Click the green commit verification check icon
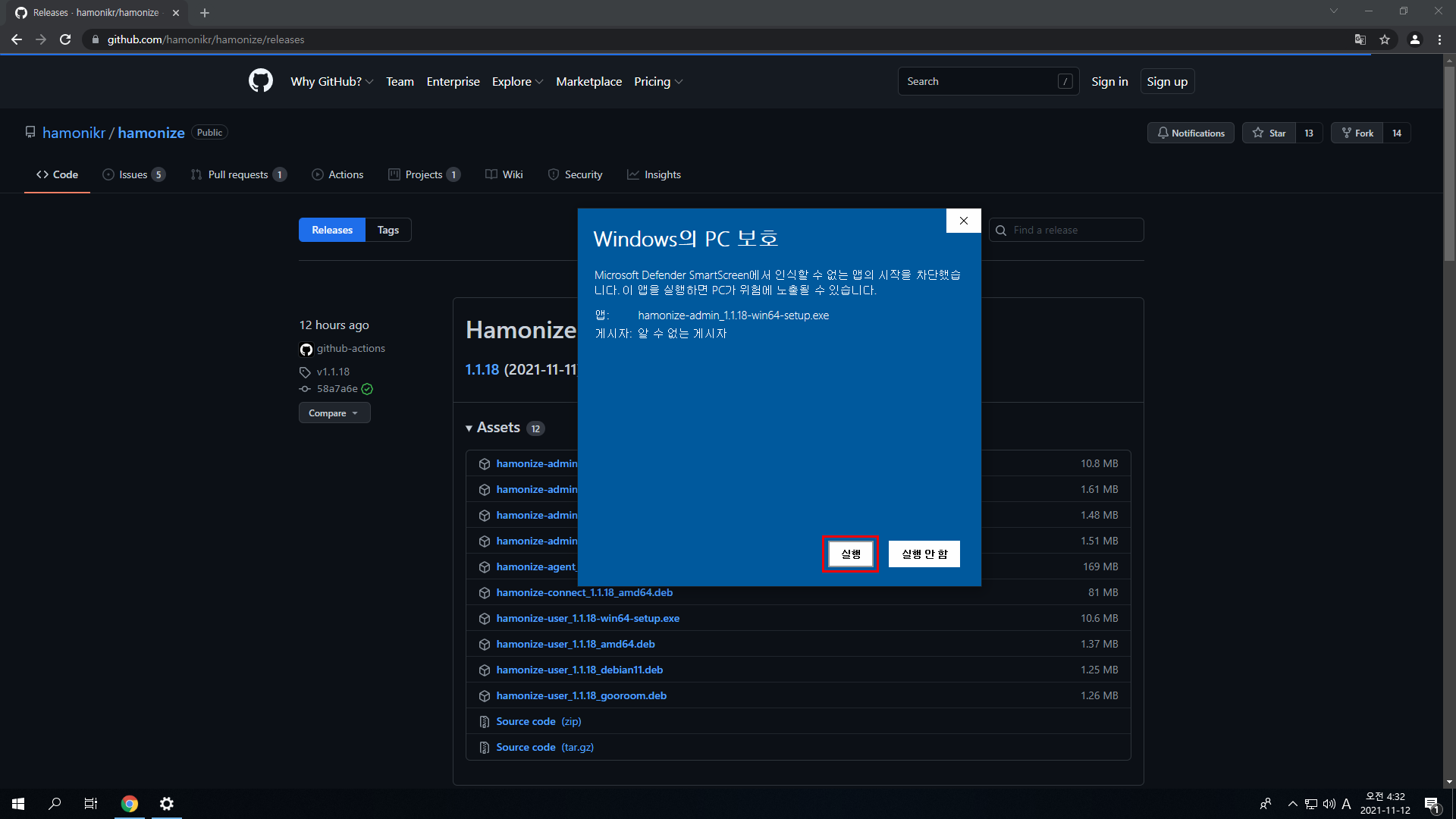 367,389
